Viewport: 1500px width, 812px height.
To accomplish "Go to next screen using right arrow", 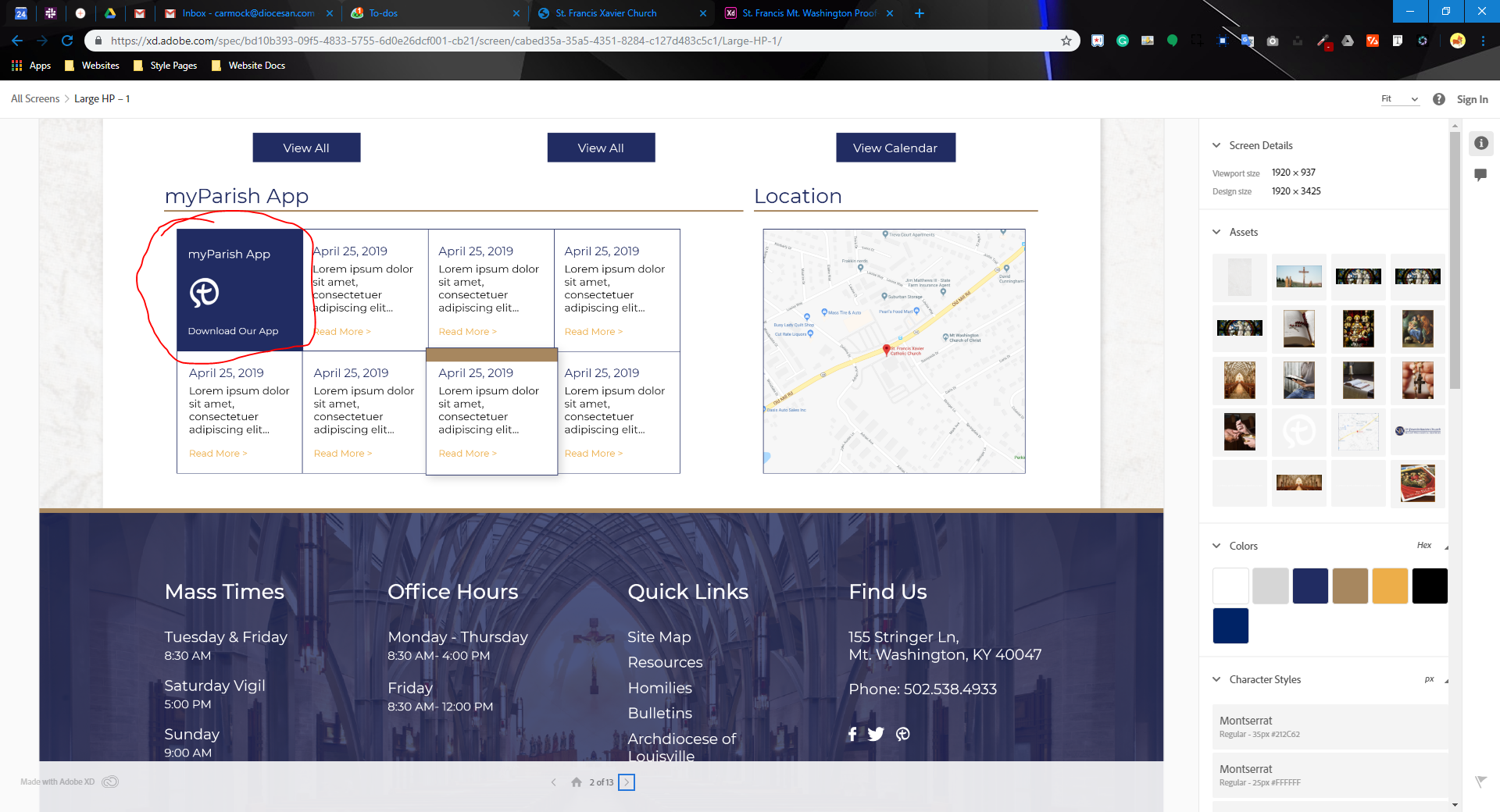I will [x=627, y=782].
